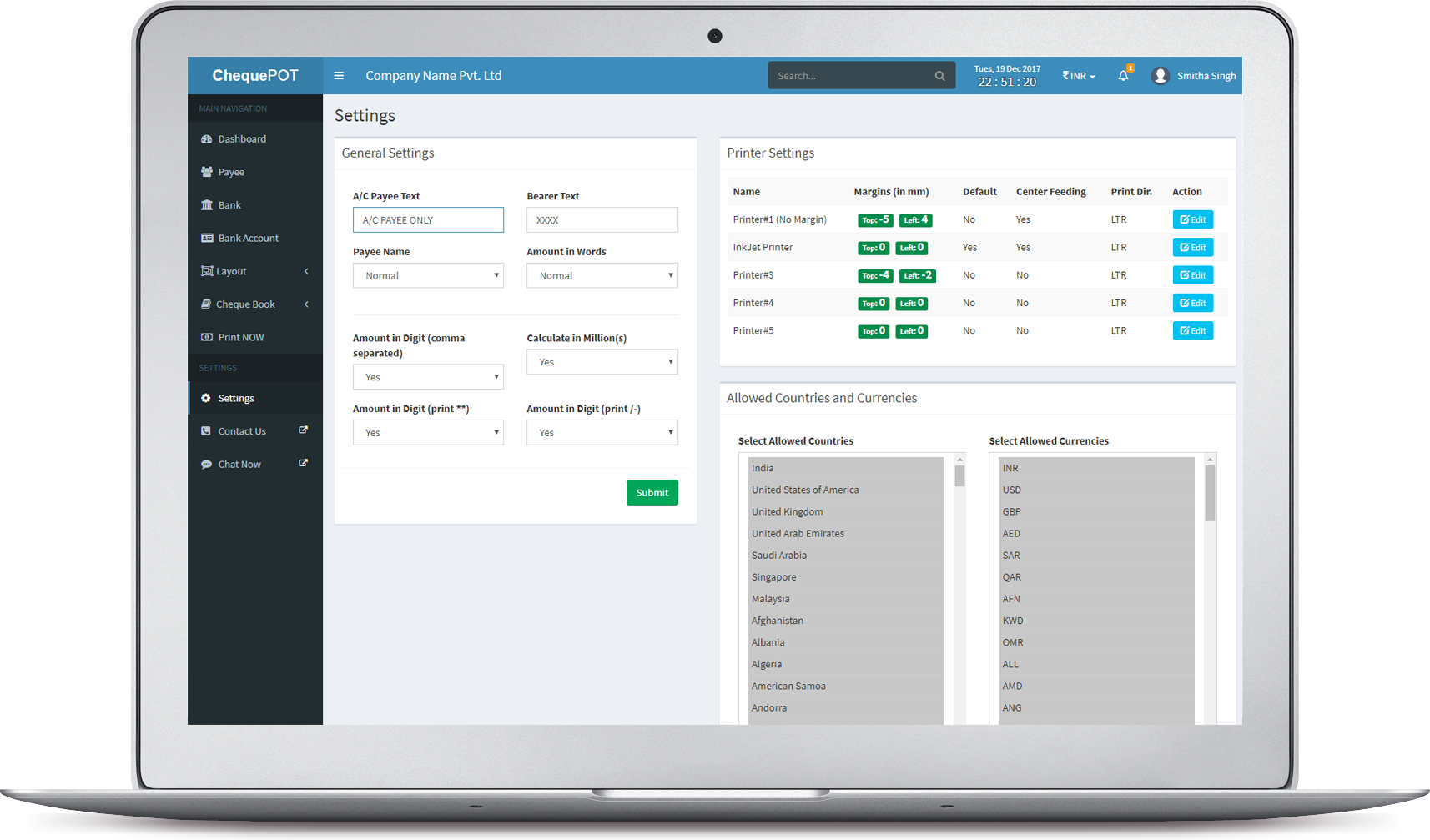This screenshot has width=1430, height=840.
Task: Click the Print NOW money icon
Action: point(206,337)
